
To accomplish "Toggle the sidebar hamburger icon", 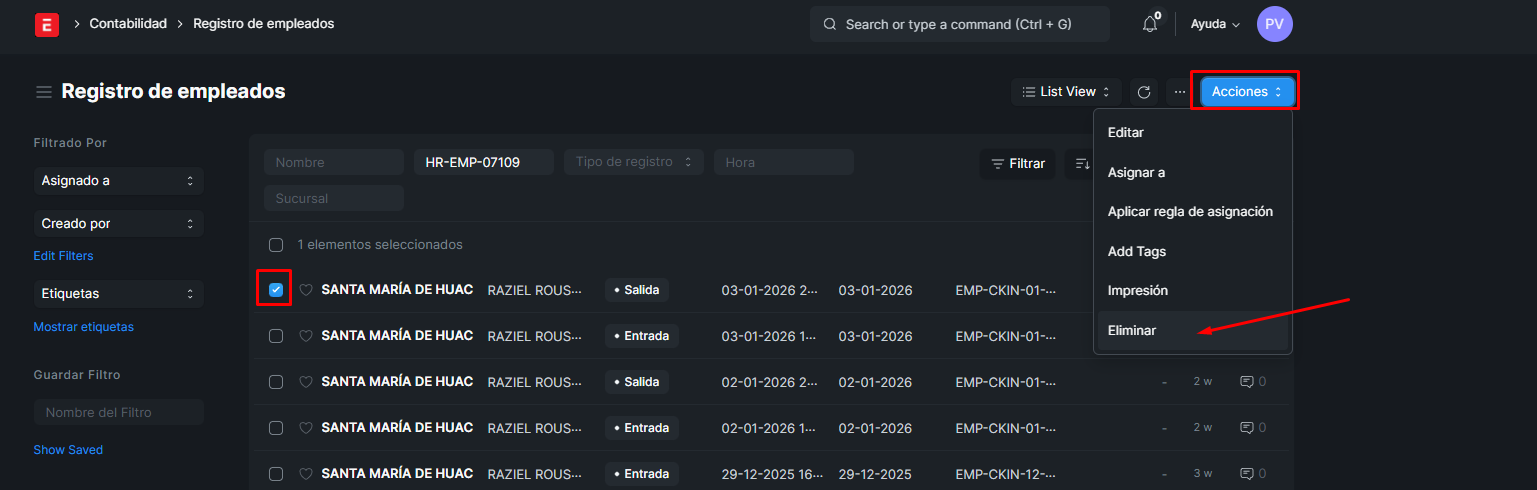I will 44,92.
